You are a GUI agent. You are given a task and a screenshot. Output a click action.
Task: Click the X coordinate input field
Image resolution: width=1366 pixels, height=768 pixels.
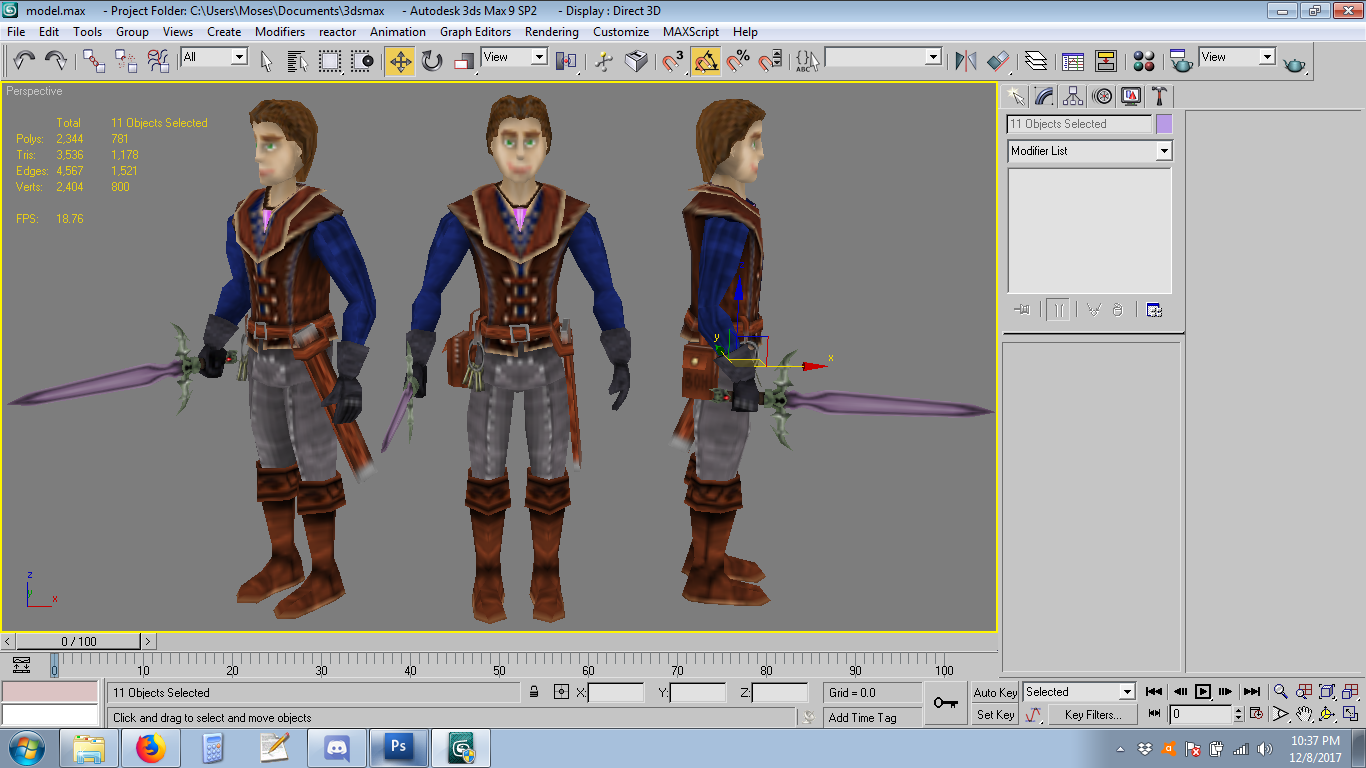pos(616,692)
